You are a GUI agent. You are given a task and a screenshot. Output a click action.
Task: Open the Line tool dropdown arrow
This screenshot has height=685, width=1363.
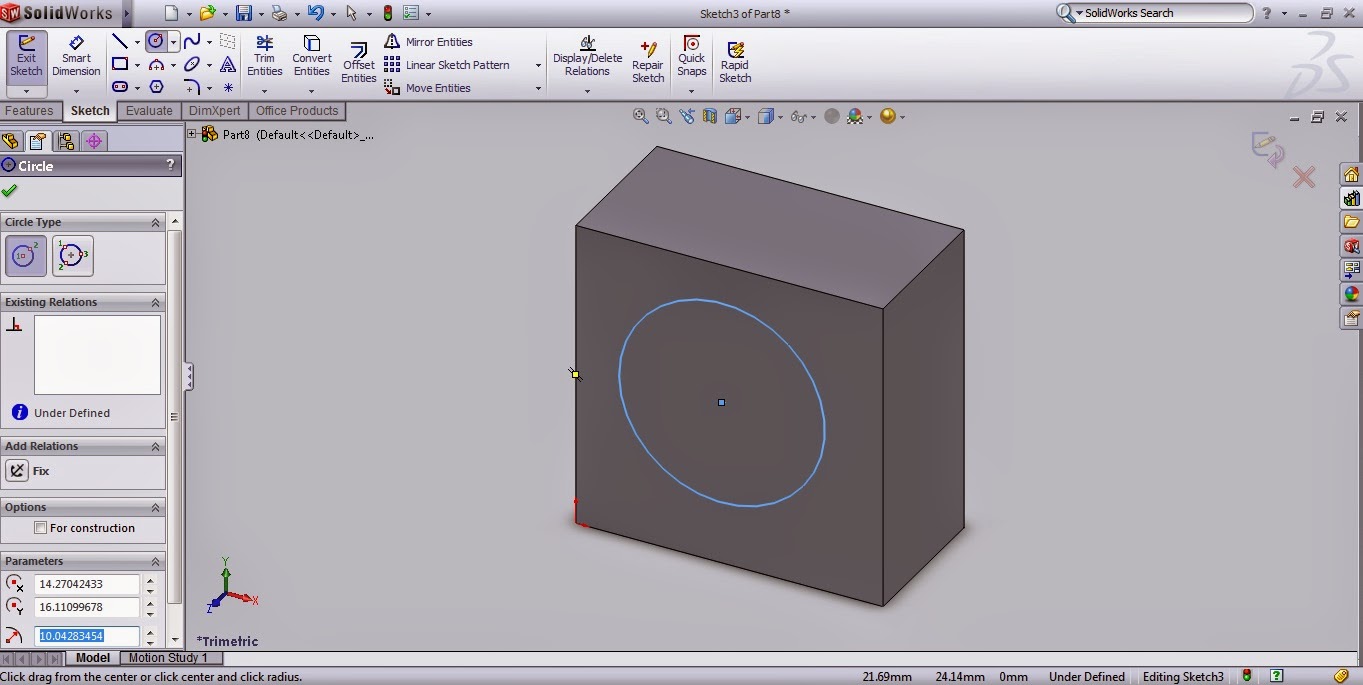tap(137, 42)
